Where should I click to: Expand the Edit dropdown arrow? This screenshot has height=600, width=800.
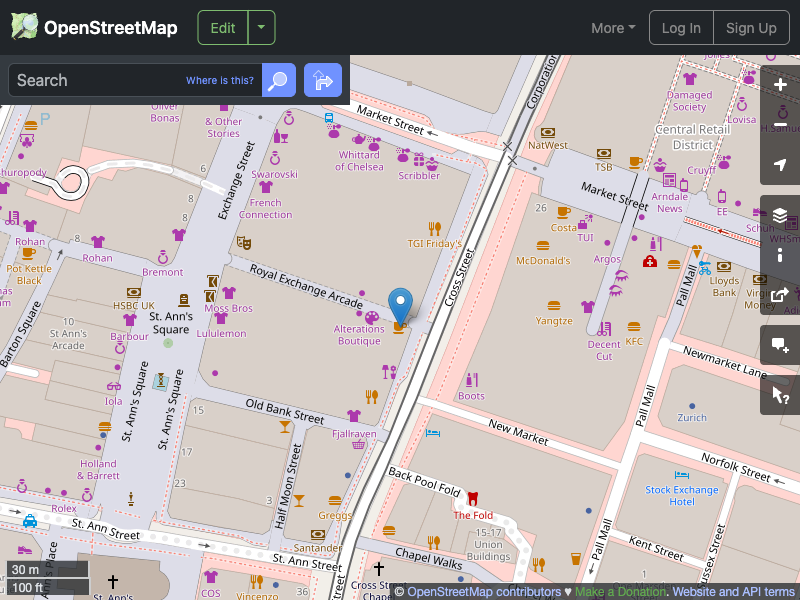click(260, 28)
